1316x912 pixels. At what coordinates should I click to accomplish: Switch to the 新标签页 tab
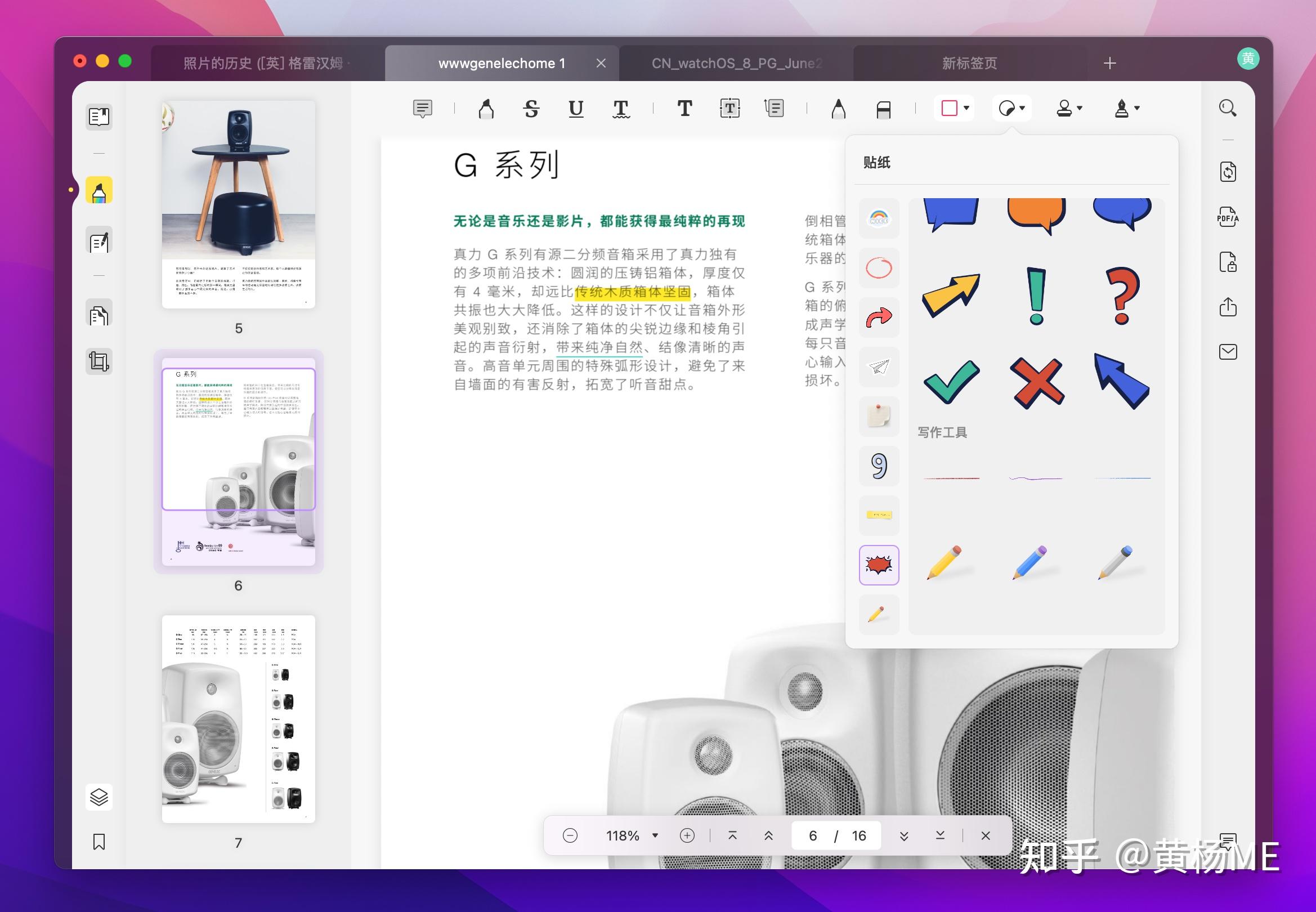coord(969,63)
